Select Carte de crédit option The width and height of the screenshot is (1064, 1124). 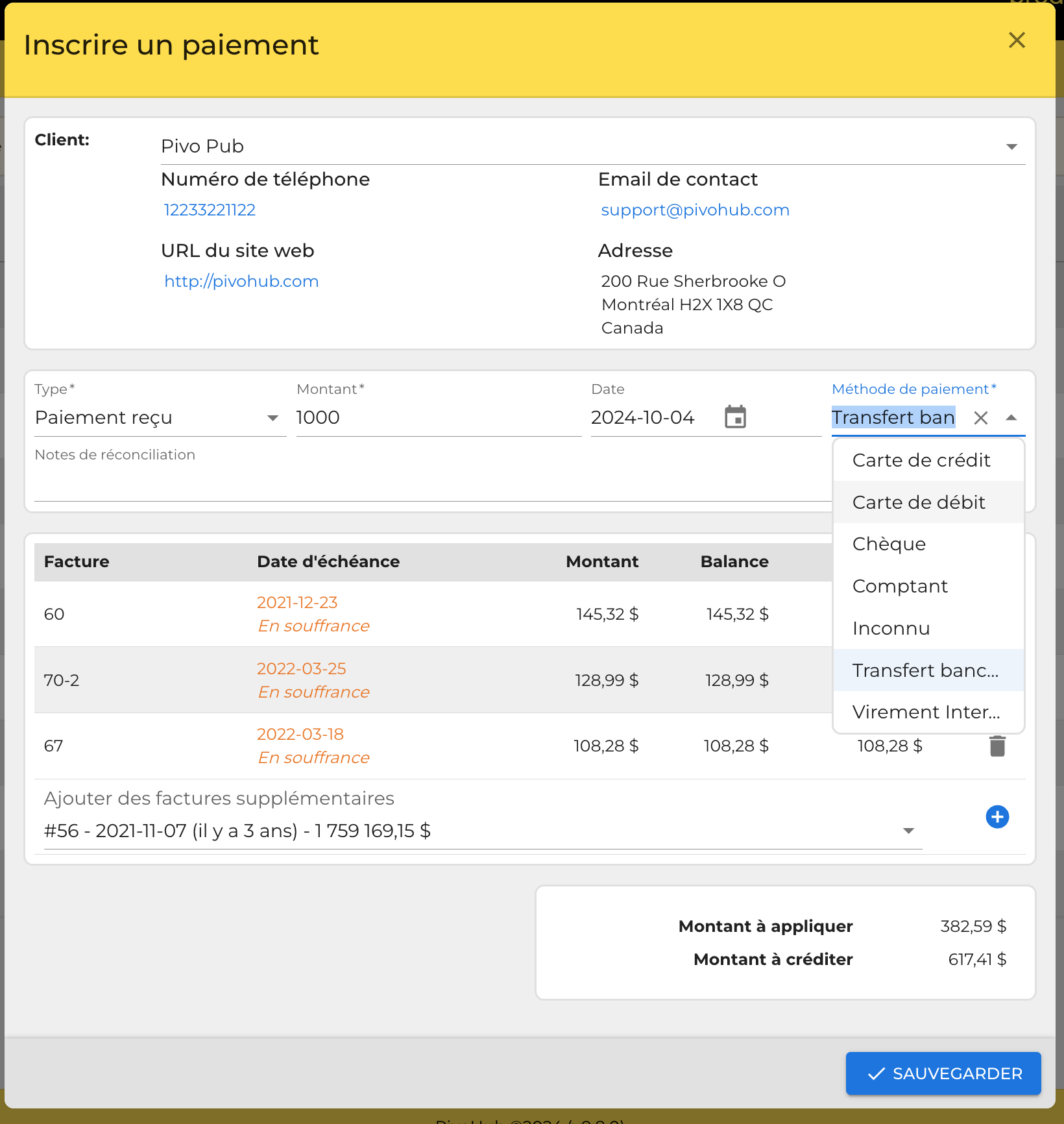[928, 460]
